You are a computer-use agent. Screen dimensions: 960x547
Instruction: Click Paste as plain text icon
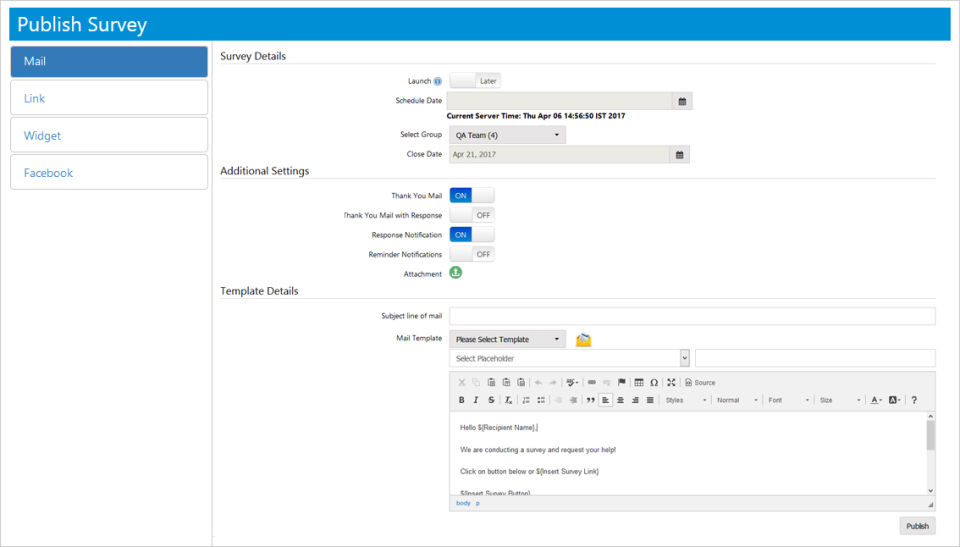pos(506,382)
